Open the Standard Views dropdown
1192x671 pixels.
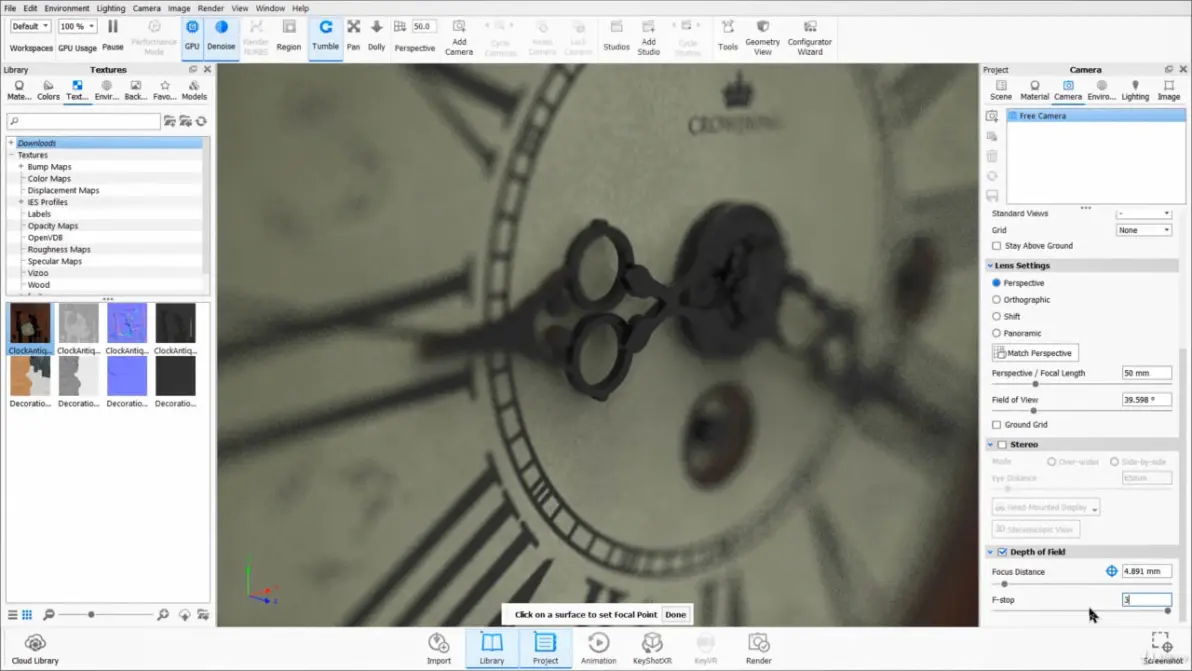pyautogui.click(x=1143, y=214)
